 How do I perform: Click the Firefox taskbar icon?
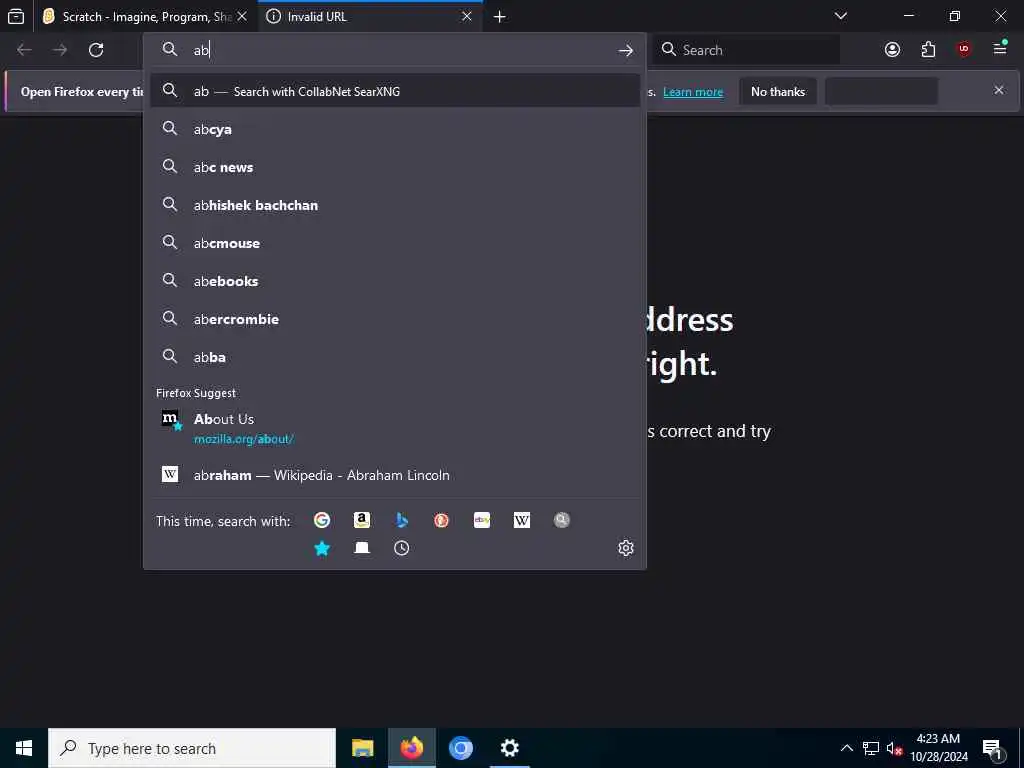pyautogui.click(x=411, y=748)
